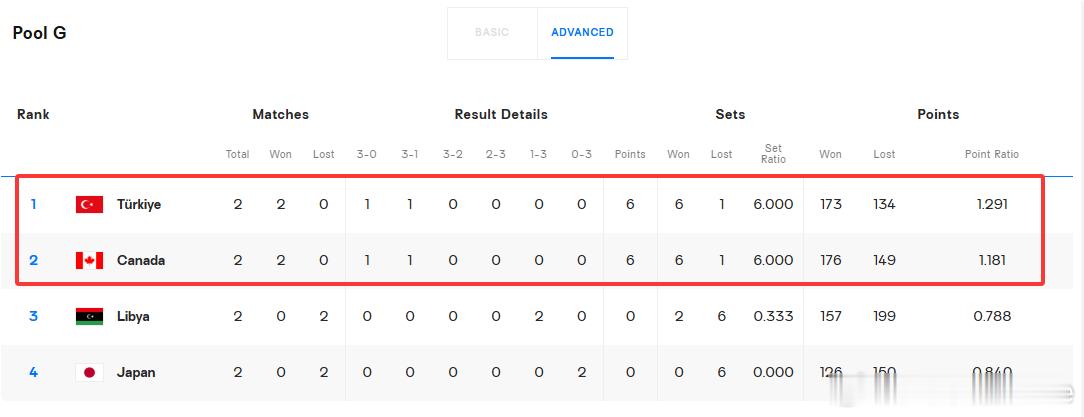
Task: Select the ADVANCED tab
Action: (582, 33)
